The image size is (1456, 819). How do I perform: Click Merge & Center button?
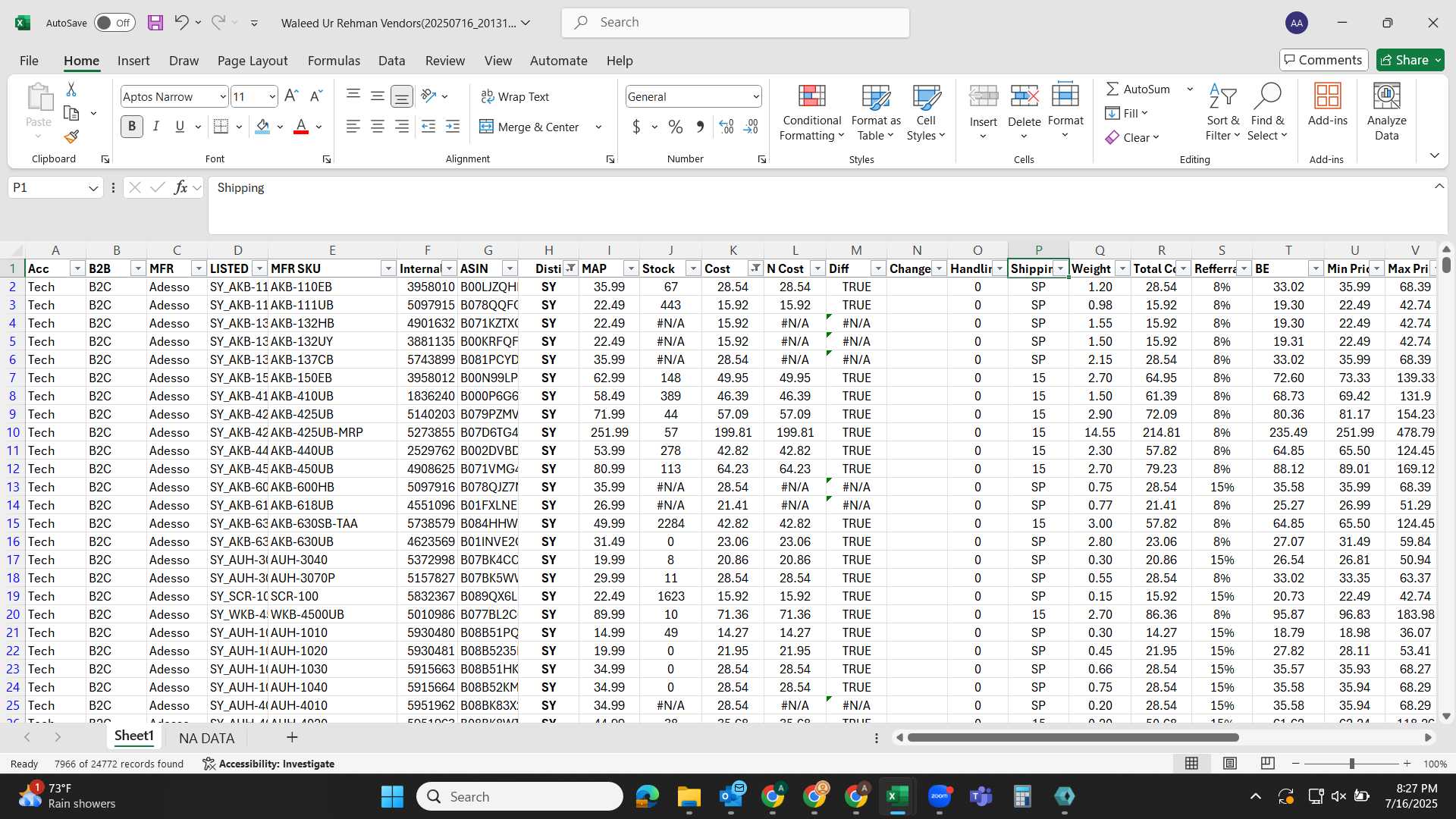(x=529, y=127)
